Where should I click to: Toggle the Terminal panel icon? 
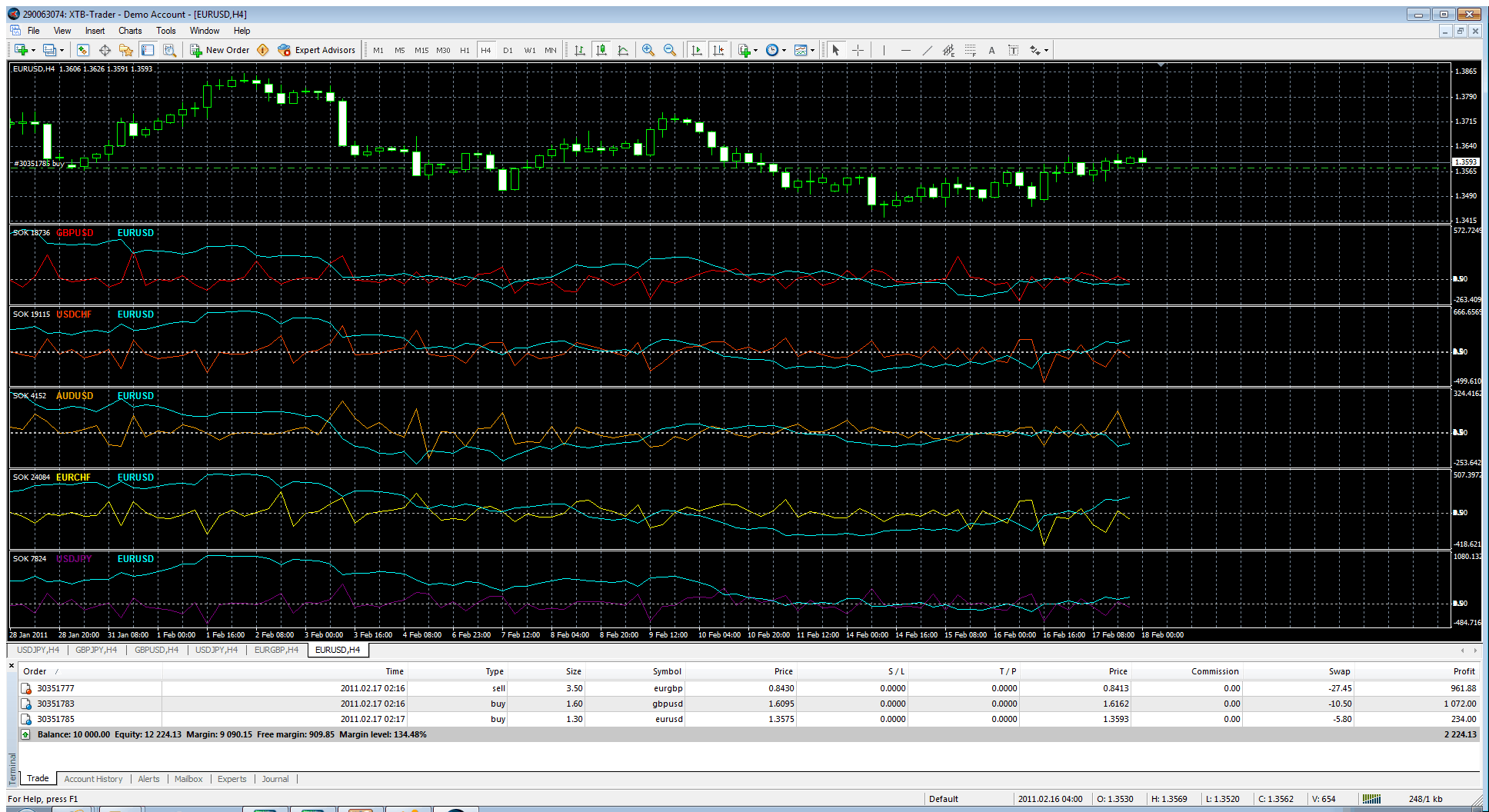tap(148, 50)
